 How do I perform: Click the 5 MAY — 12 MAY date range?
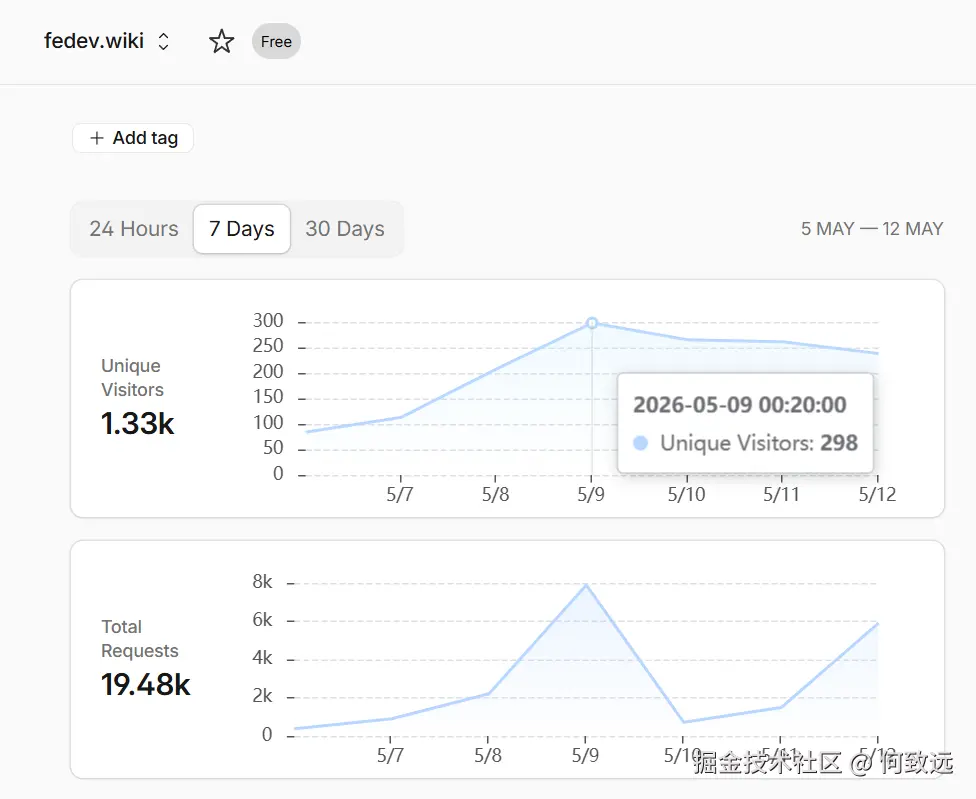[872, 229]
